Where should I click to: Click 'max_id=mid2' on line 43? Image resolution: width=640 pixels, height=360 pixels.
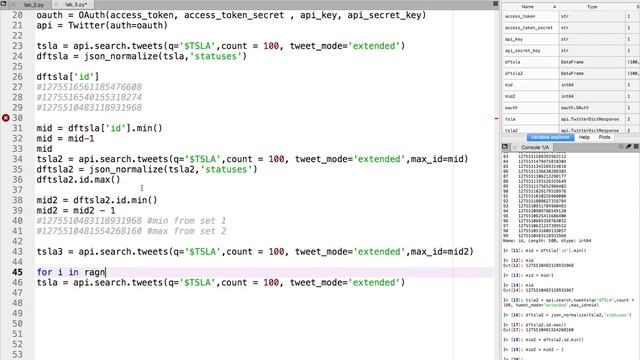tap(440, 252)
